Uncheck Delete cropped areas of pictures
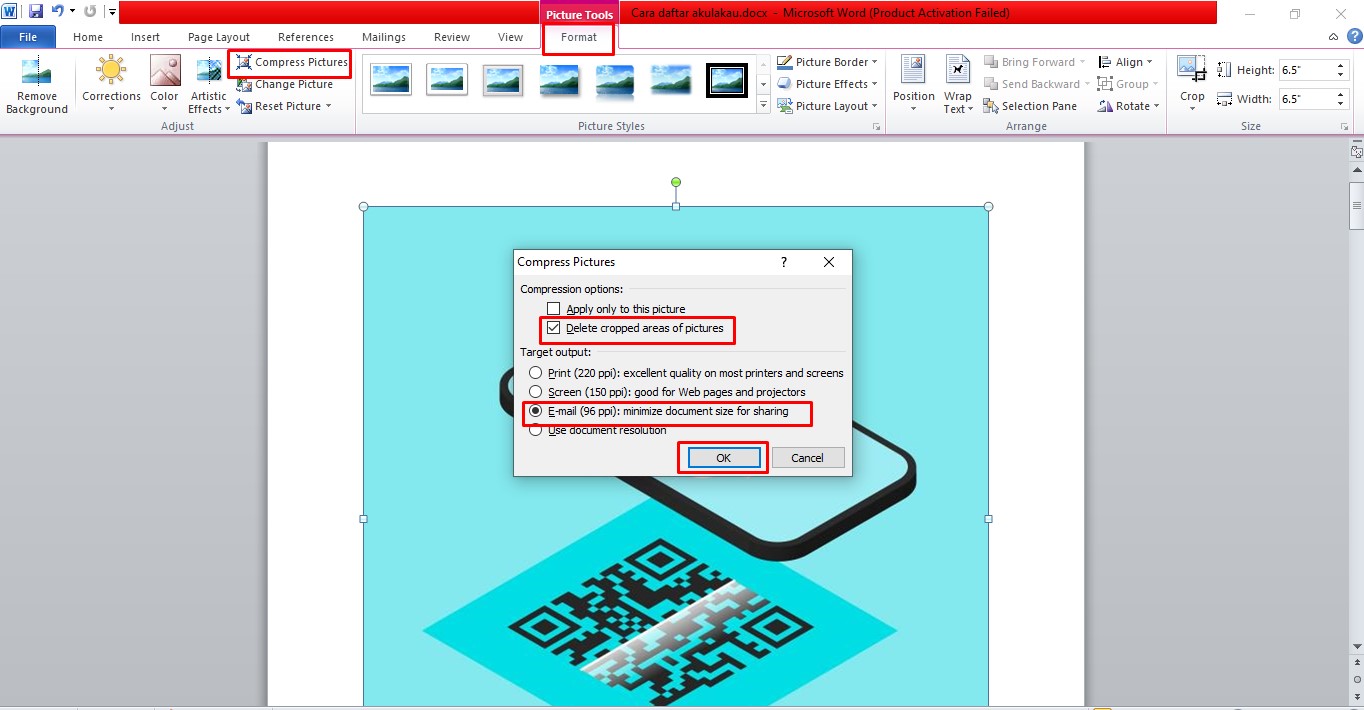 (x=635, y=328)
